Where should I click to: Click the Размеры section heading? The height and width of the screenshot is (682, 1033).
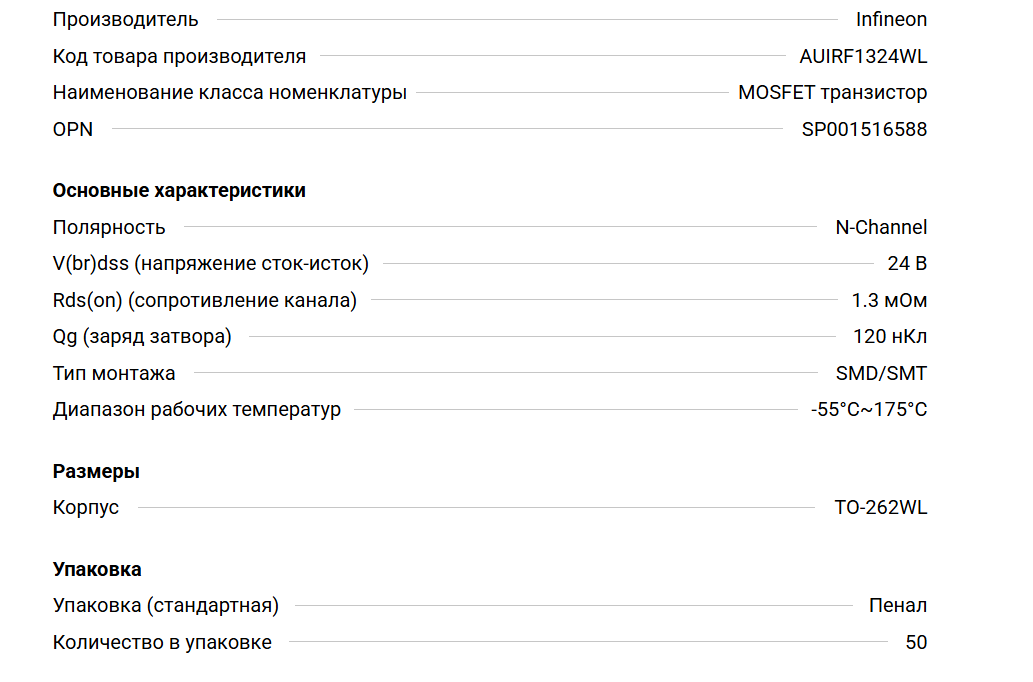pos(96,471)
